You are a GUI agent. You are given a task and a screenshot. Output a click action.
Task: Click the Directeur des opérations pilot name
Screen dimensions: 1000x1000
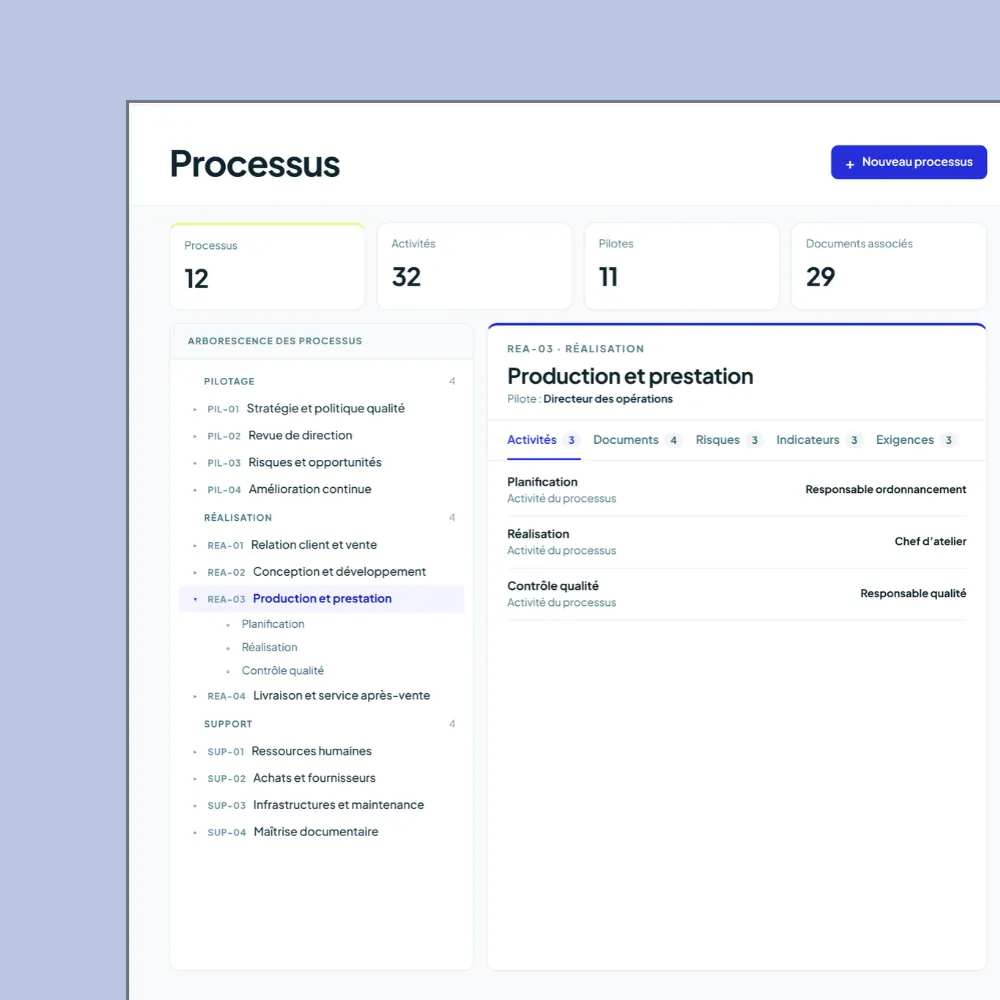pyautogui.click(x=608, y=399)
